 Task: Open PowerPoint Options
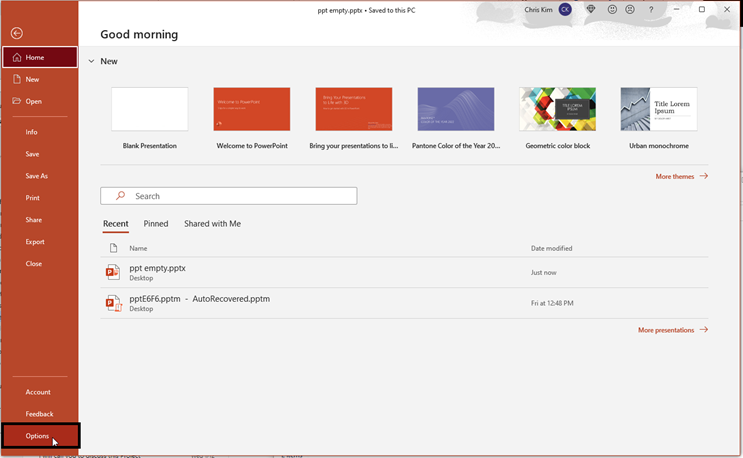click(x=41, y=436)
